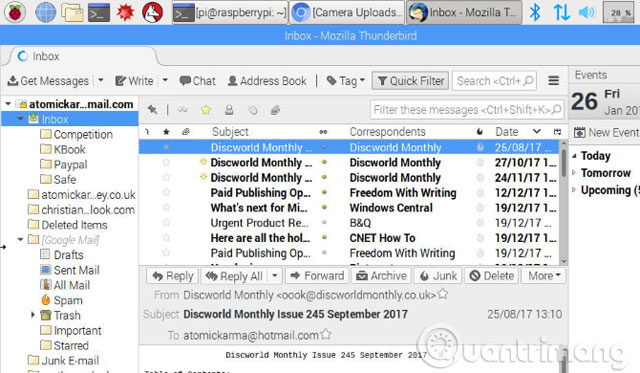Screen dimensions: 640x373
Task: Select the CNET How To message
Action: pyautogui.click(x=349, y=238)
